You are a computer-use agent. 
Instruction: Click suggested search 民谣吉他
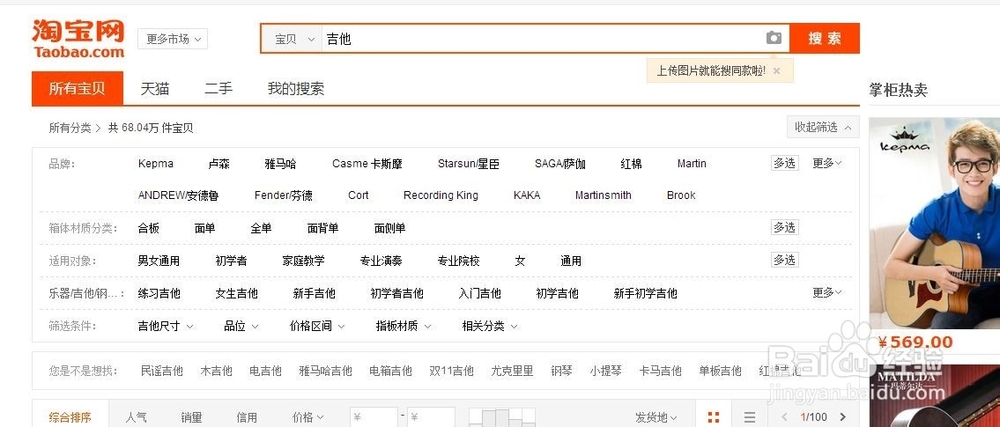click(x=162, y=370)
